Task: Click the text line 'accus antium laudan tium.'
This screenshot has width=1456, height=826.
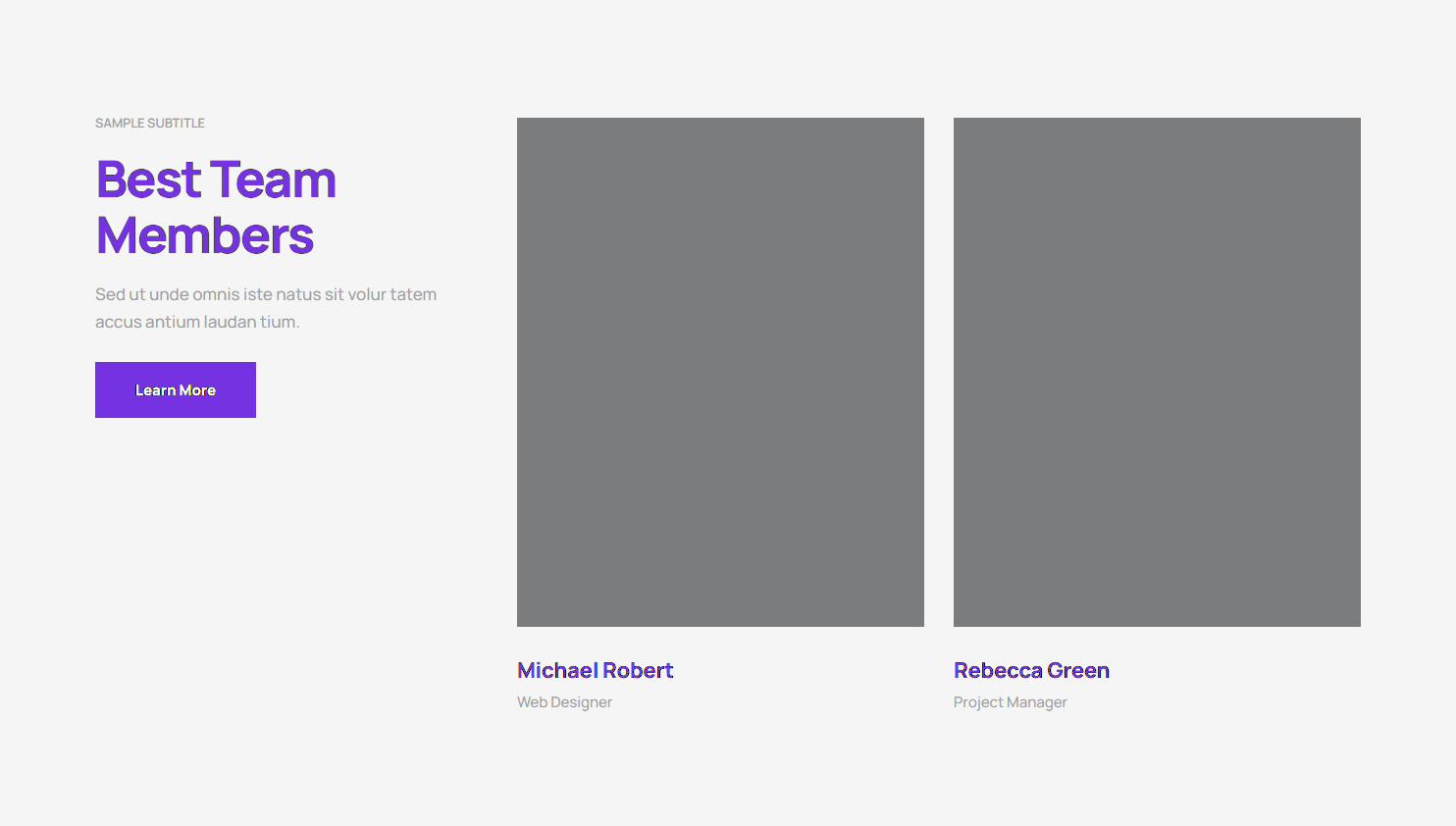Action: 197,322
